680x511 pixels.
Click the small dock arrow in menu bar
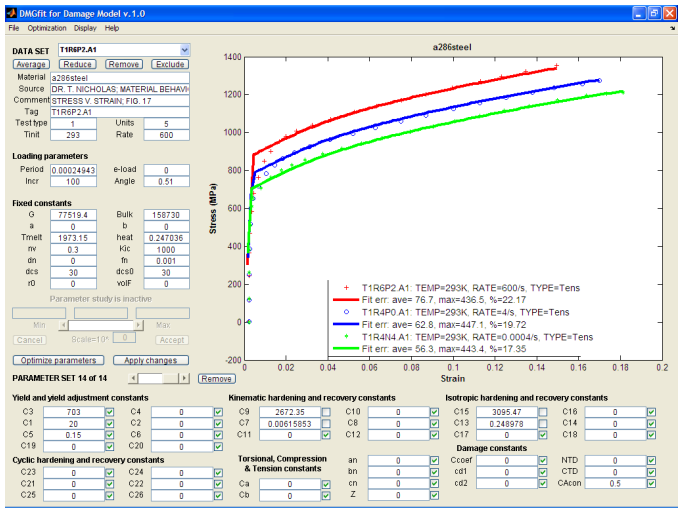671,29
